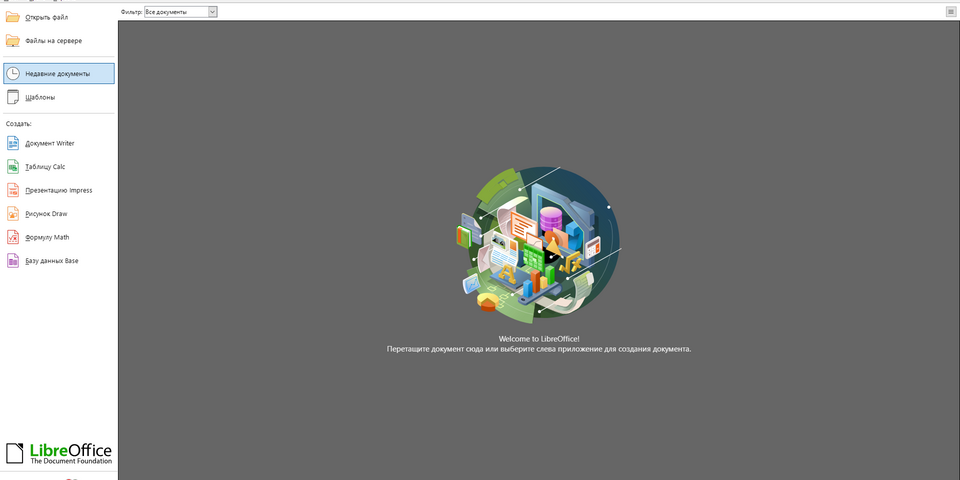The width and height of the screenshot is (960, 480).
Task: Create a new Документ Writer
Action: point(50,144)
